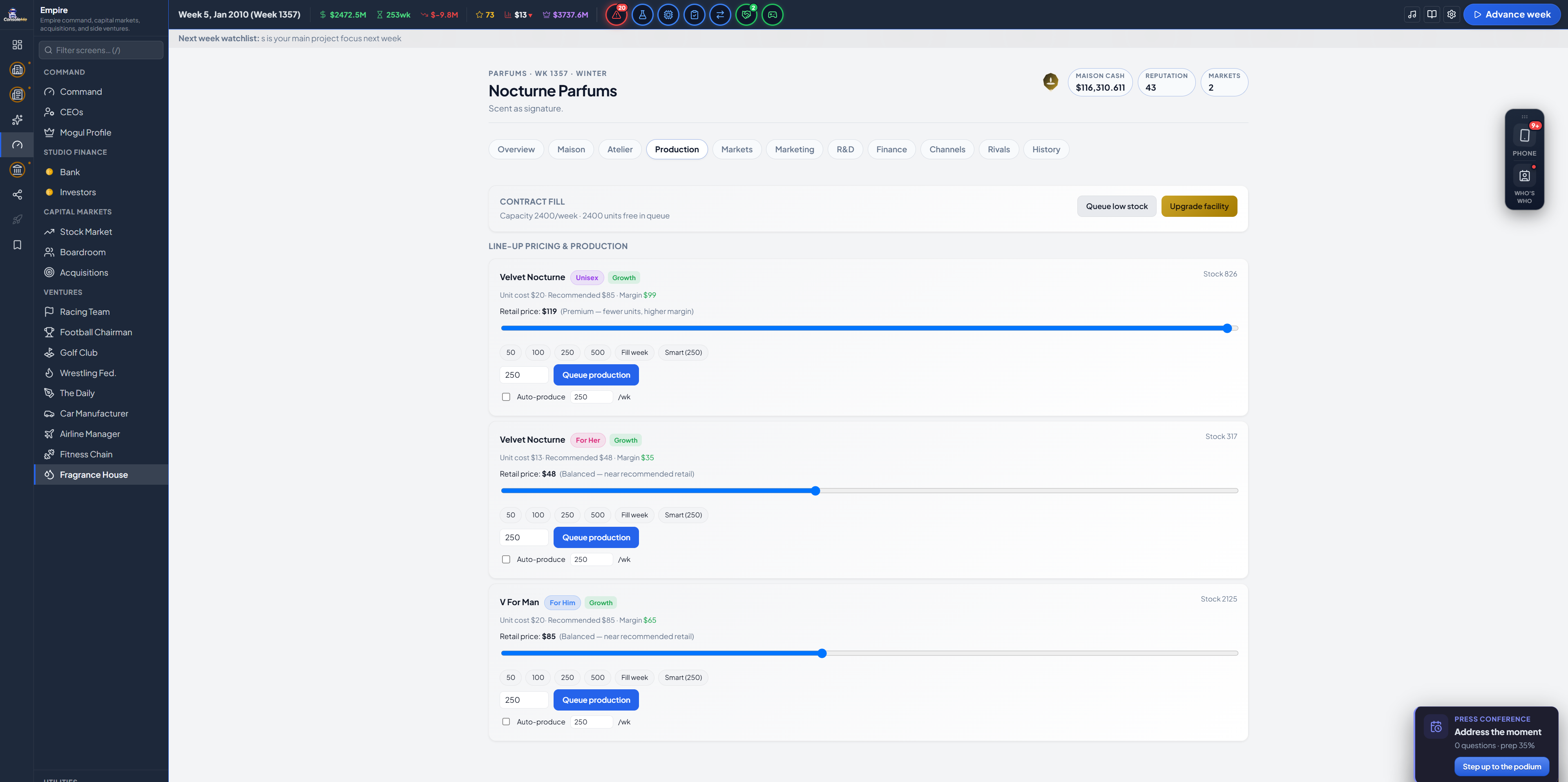Click the V For Man retail price slider
Screen dimensions: 1568x782
tap(869, 653)
